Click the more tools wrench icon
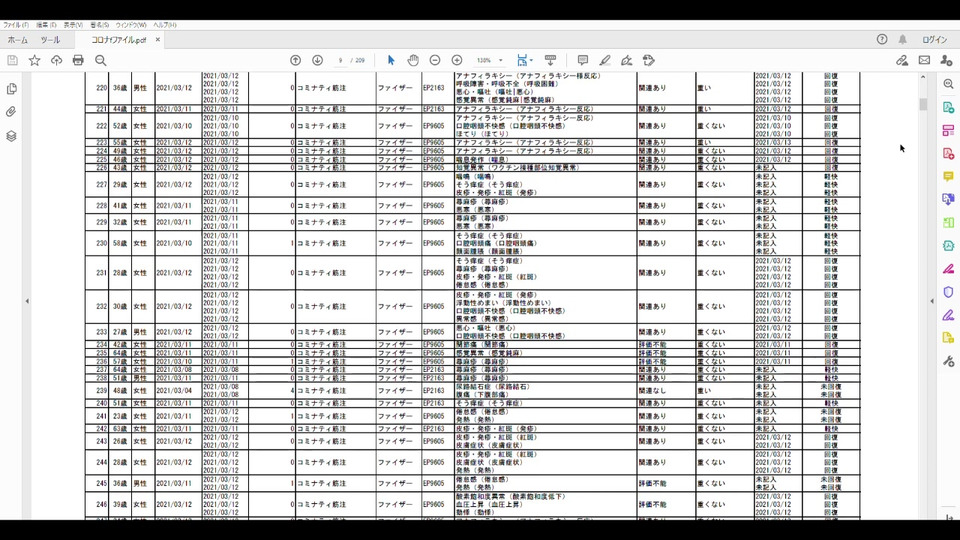 [948, 361]
